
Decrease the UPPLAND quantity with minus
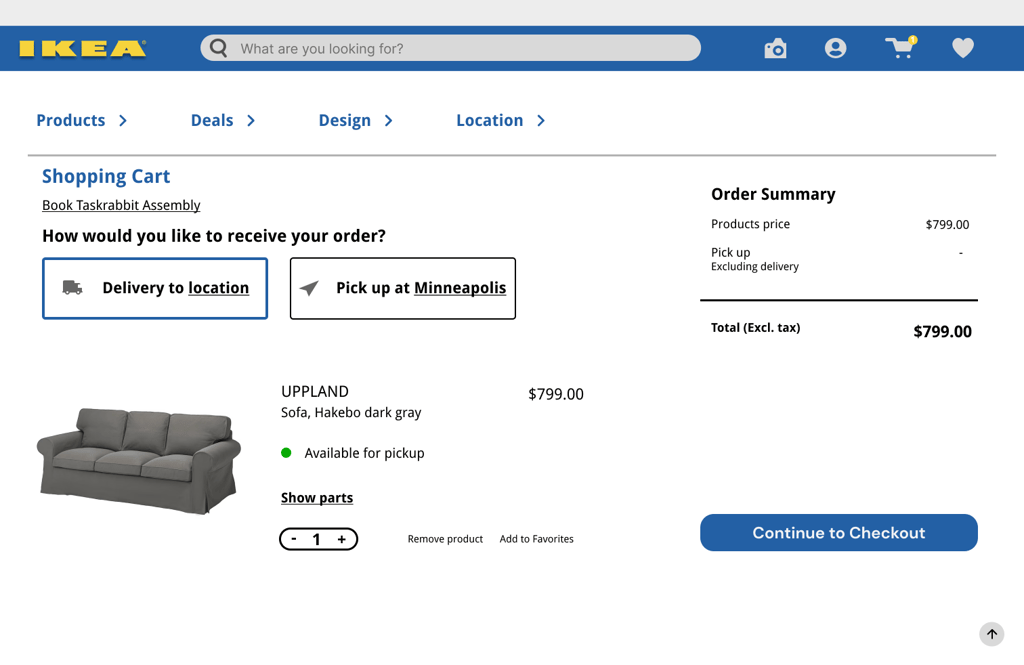[x=294, y=539]
